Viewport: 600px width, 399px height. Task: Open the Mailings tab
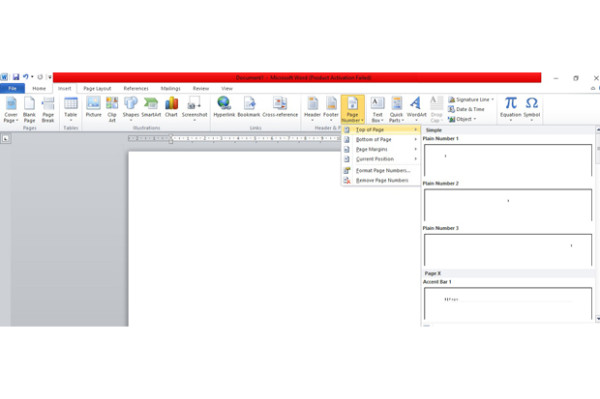pos(170,88)
